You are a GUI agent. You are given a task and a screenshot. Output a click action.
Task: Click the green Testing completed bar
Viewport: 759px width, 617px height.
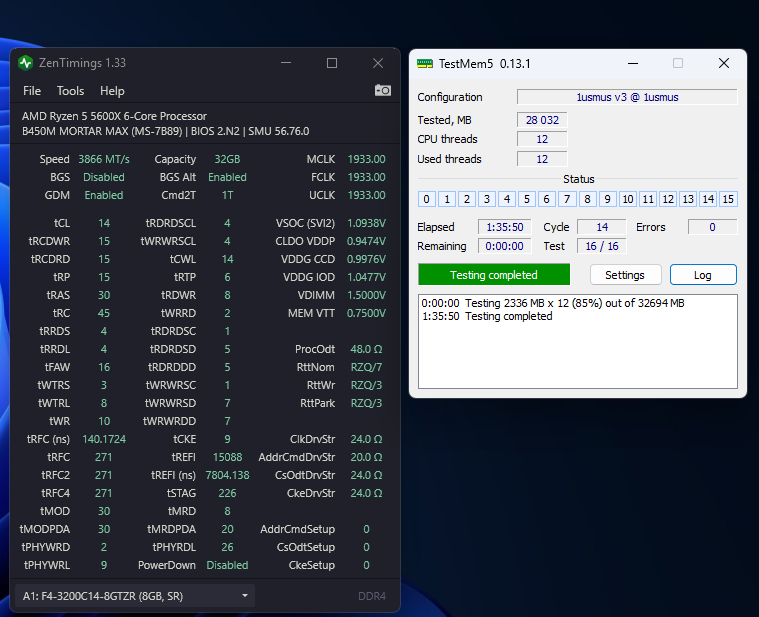pos(494,275)
